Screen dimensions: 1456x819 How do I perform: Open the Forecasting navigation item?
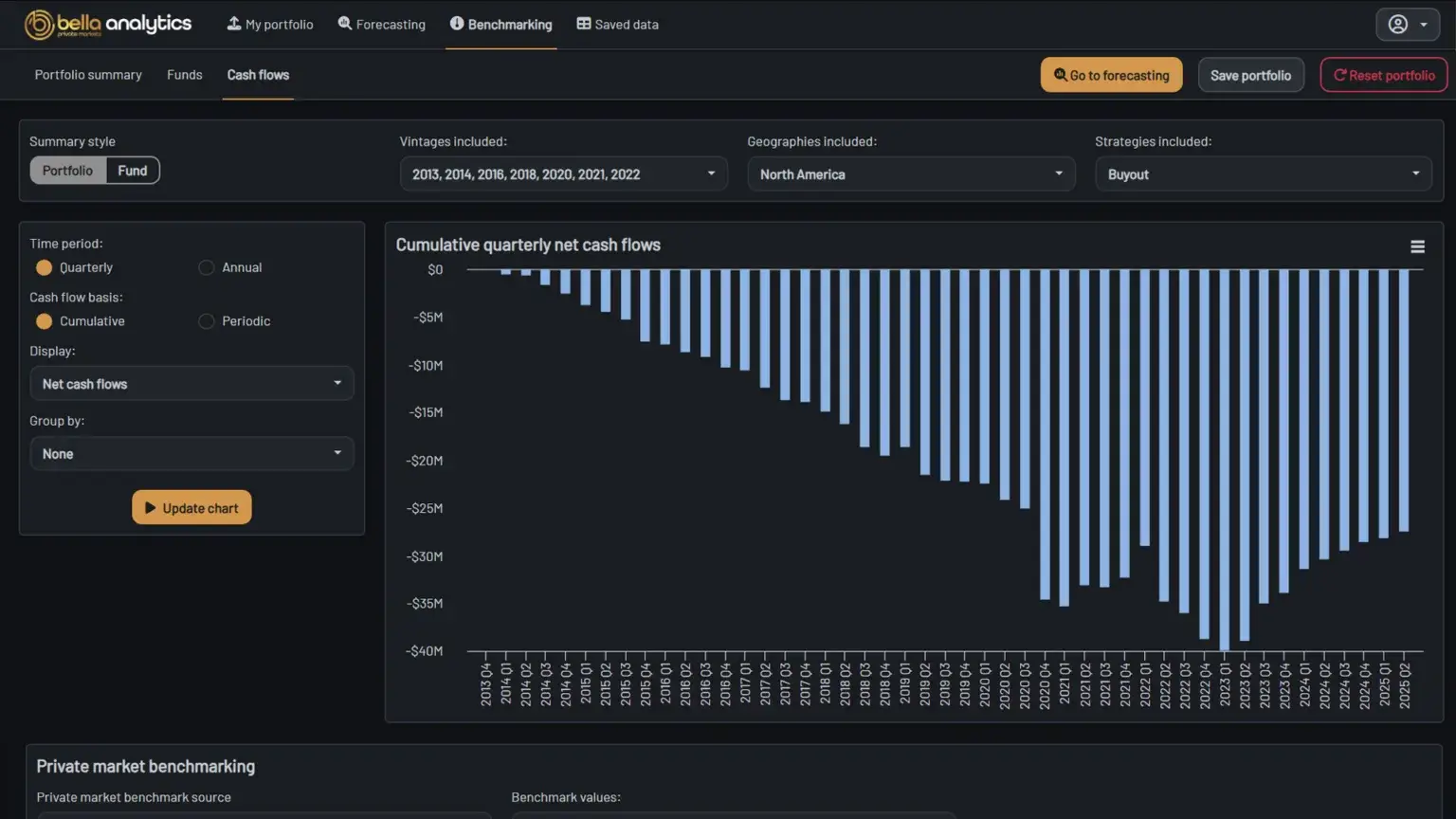coord(382,25)
